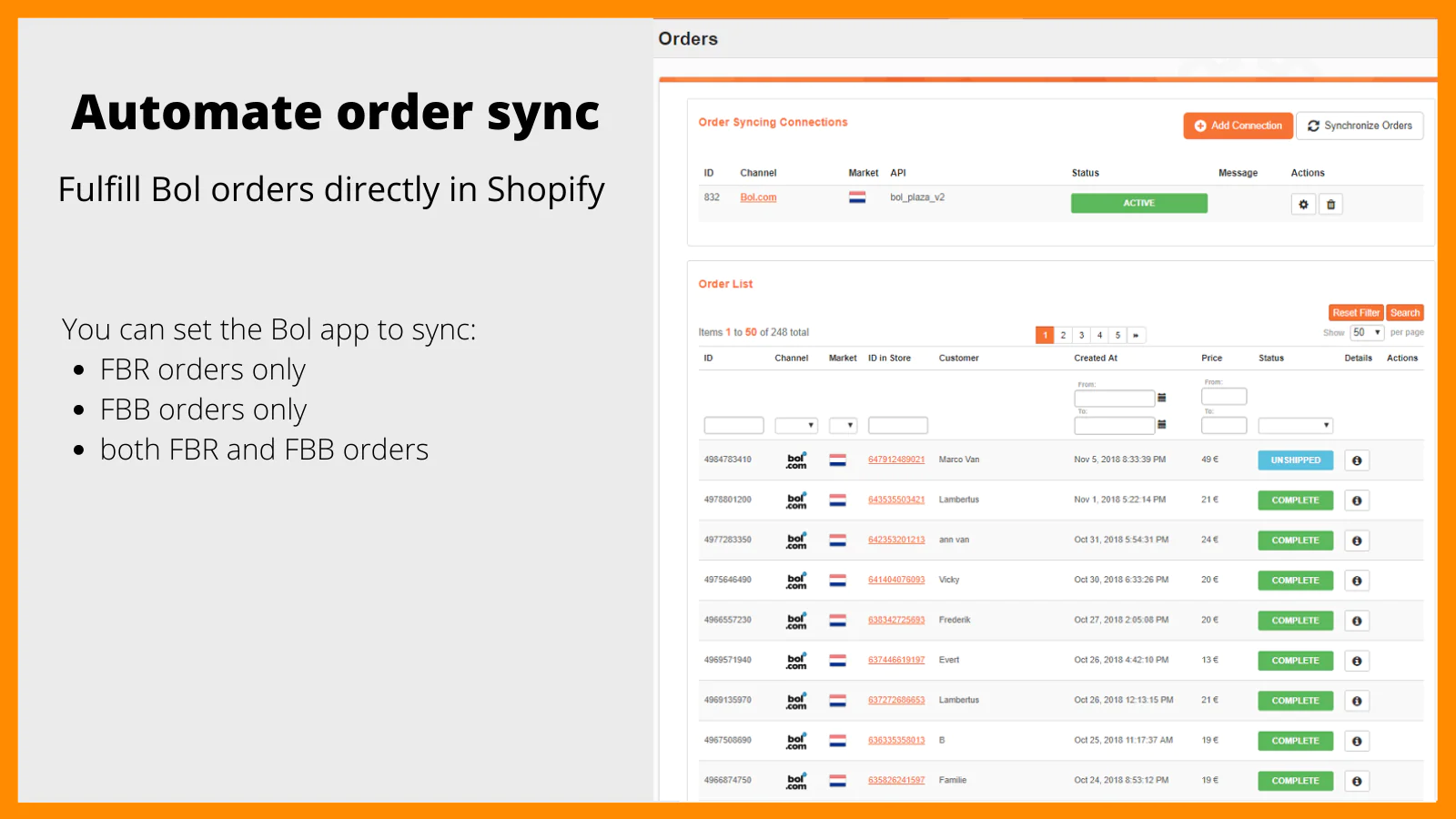Open settings gear for Bol.com connection
1456x819 pixels.
[1303, 205]
